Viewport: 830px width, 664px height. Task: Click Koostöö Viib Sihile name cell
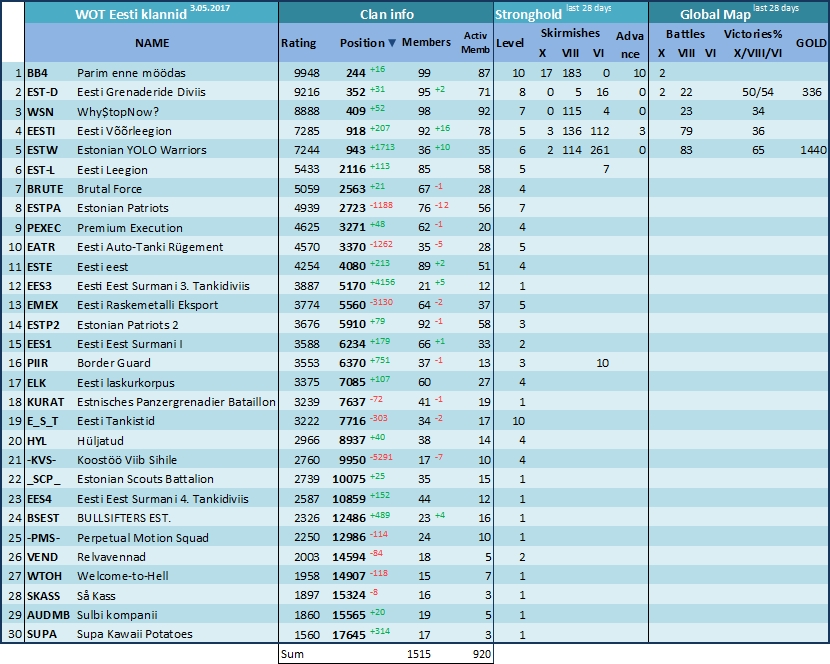[127, 460]
